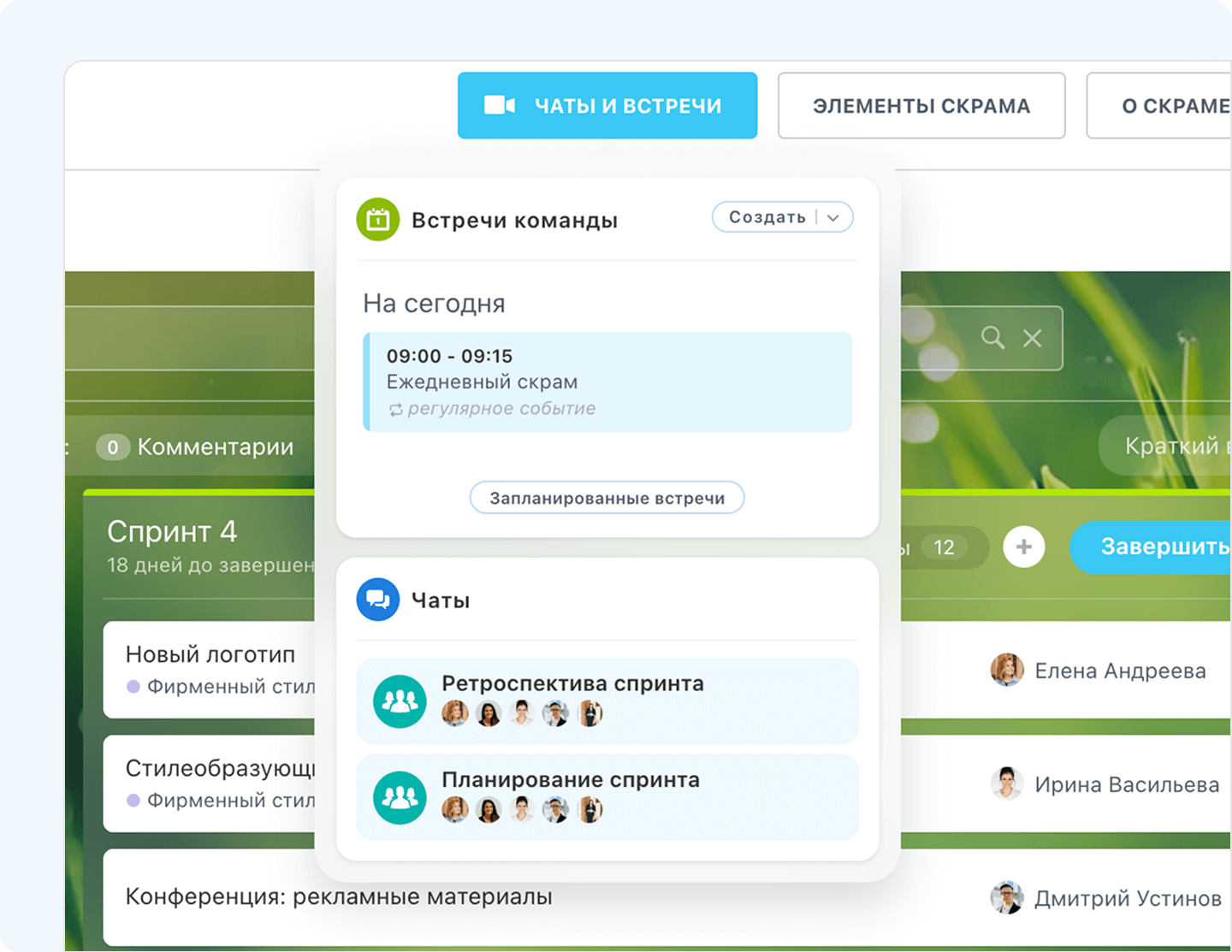Open the Новый логотип task card
This screenshot has width=1232, height=952.
coord(210,655)
